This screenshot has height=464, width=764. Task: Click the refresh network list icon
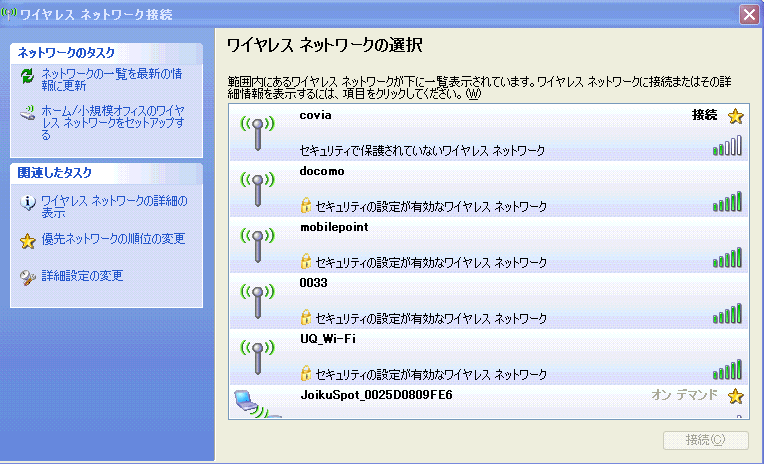click(27, 76)
